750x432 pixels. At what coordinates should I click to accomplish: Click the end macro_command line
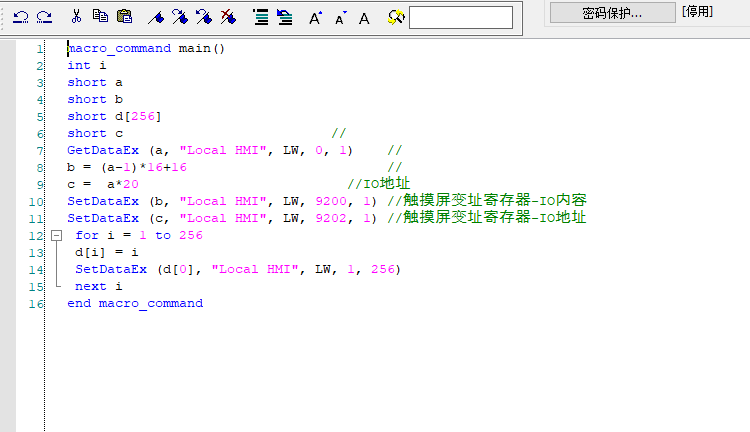pyautogui.click(x=135, y=303)
